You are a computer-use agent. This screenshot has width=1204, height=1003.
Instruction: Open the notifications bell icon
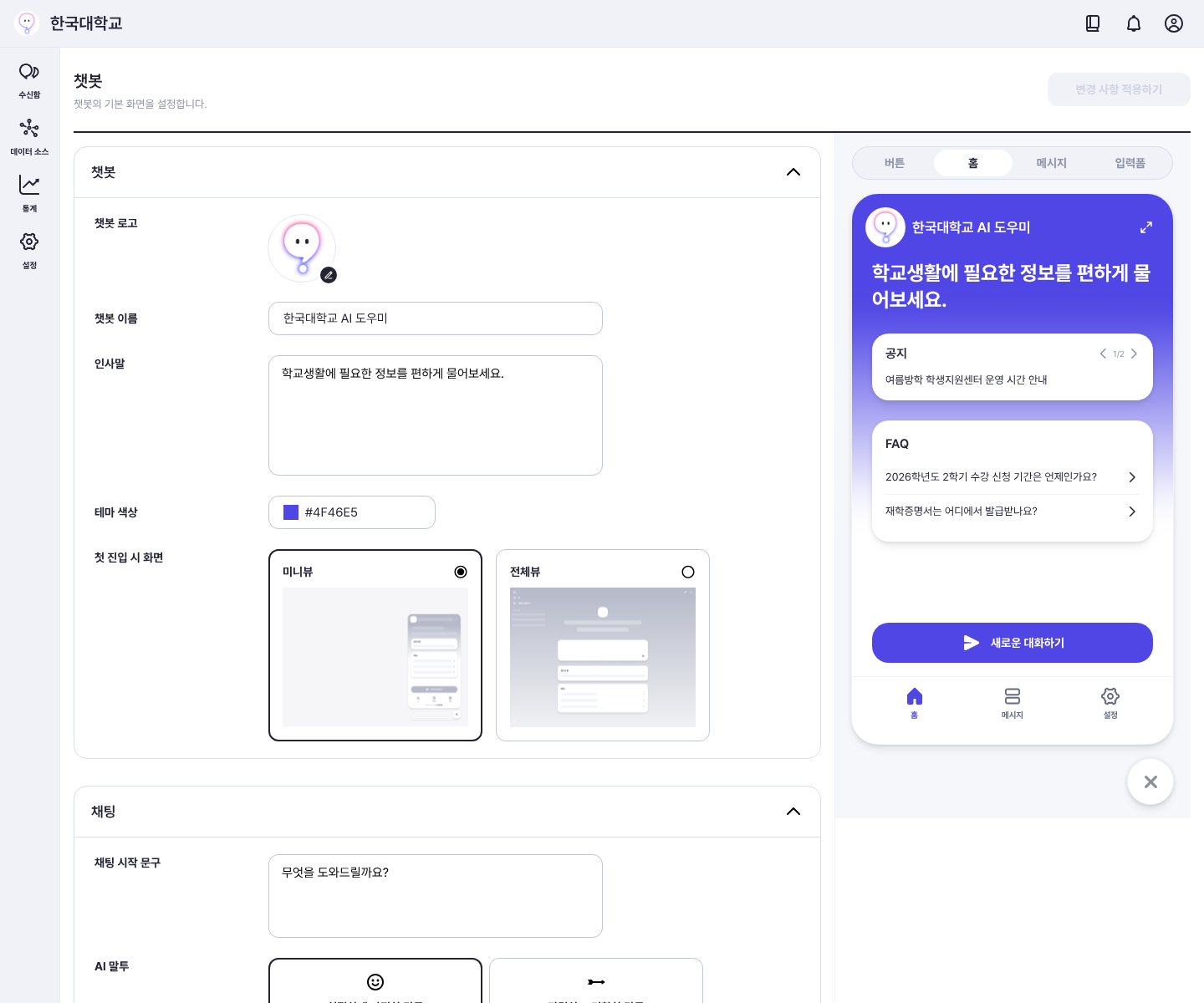[1134, 23]
